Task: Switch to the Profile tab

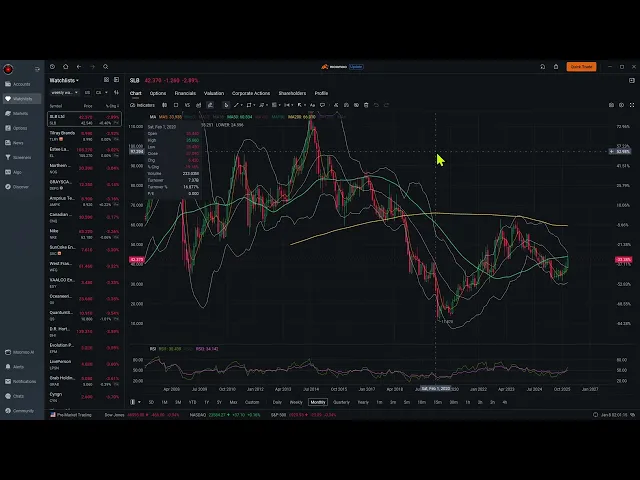Action: (321, 93)
